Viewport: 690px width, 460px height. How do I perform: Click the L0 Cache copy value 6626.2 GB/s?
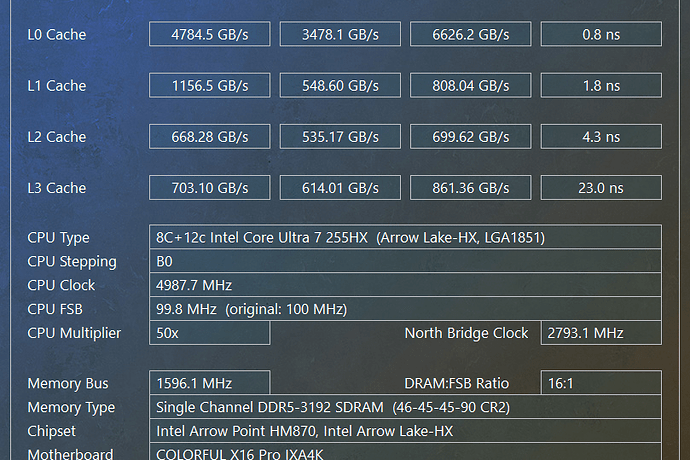[470, 34]
